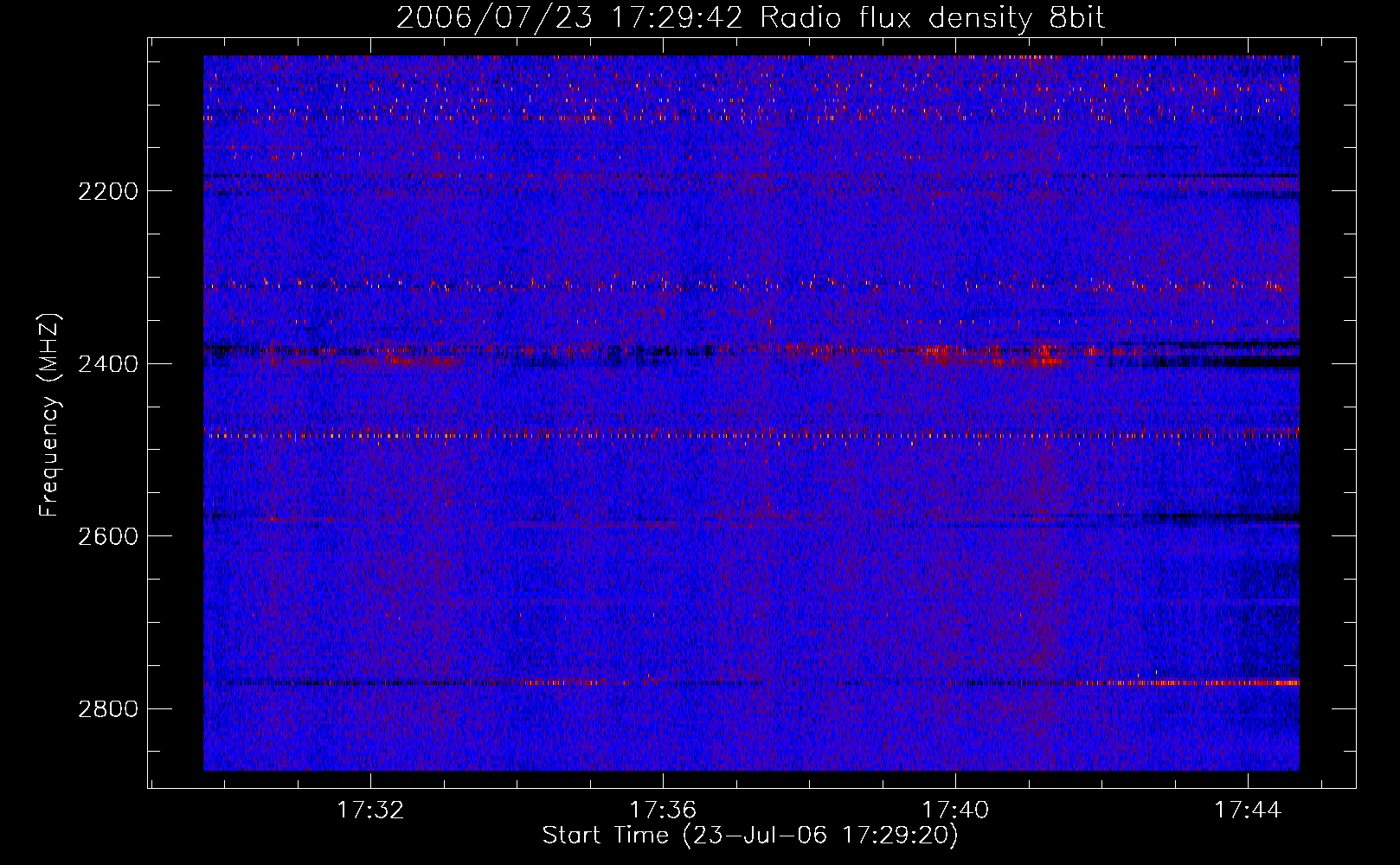Click the 17:40 time tick label
Image resolution: width=1400 pixels, height=865 pixels.
(955, 811)
